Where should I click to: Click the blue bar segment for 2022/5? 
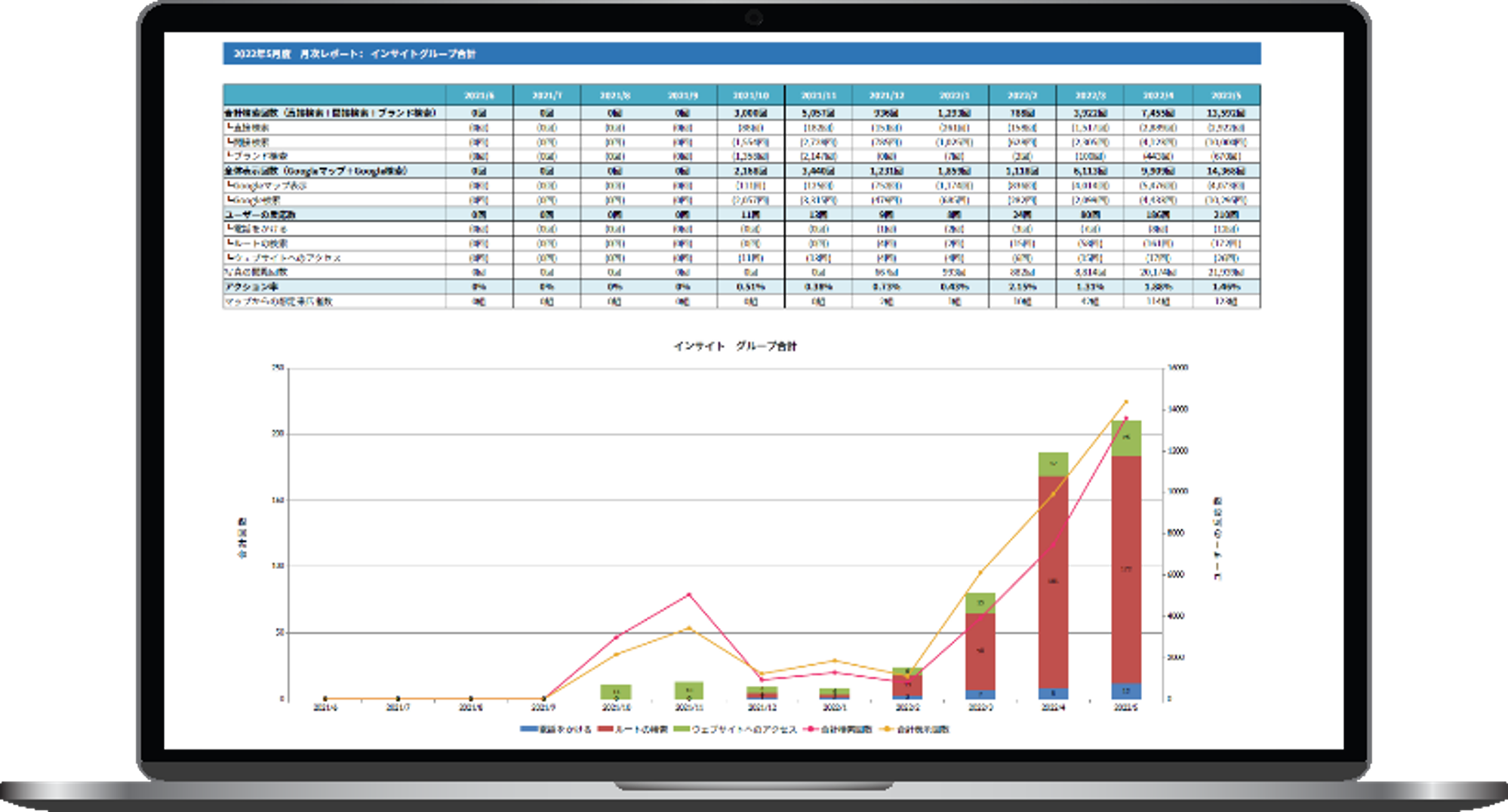click(x=1126, y=691)
